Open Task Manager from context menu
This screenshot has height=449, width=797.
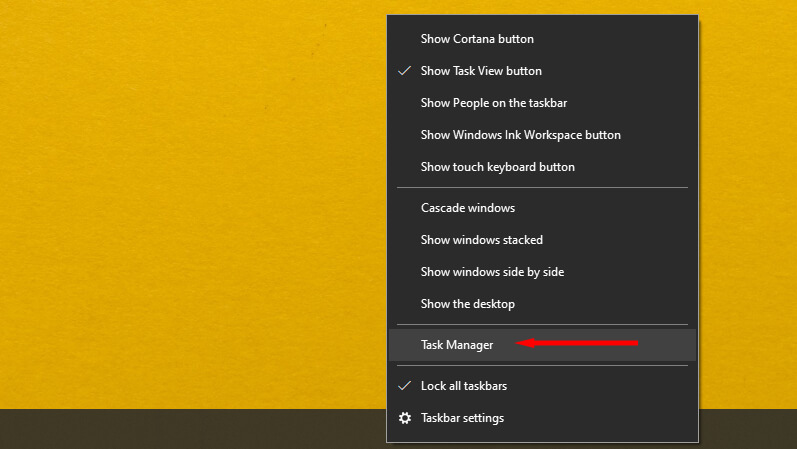click(x=457, y=345)
